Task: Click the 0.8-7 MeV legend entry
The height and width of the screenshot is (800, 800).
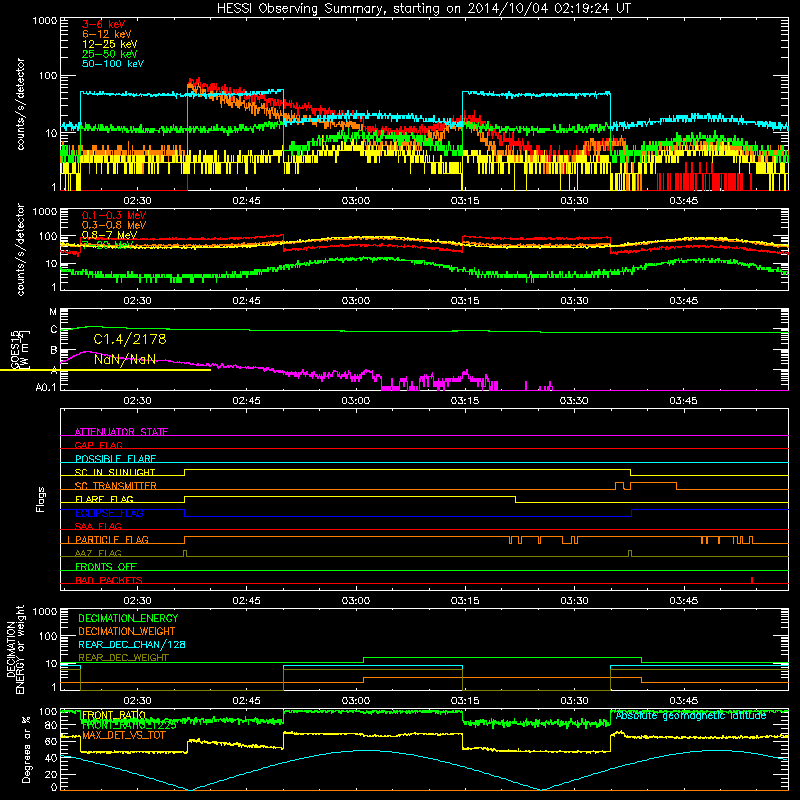Action: tap(109, 235)
